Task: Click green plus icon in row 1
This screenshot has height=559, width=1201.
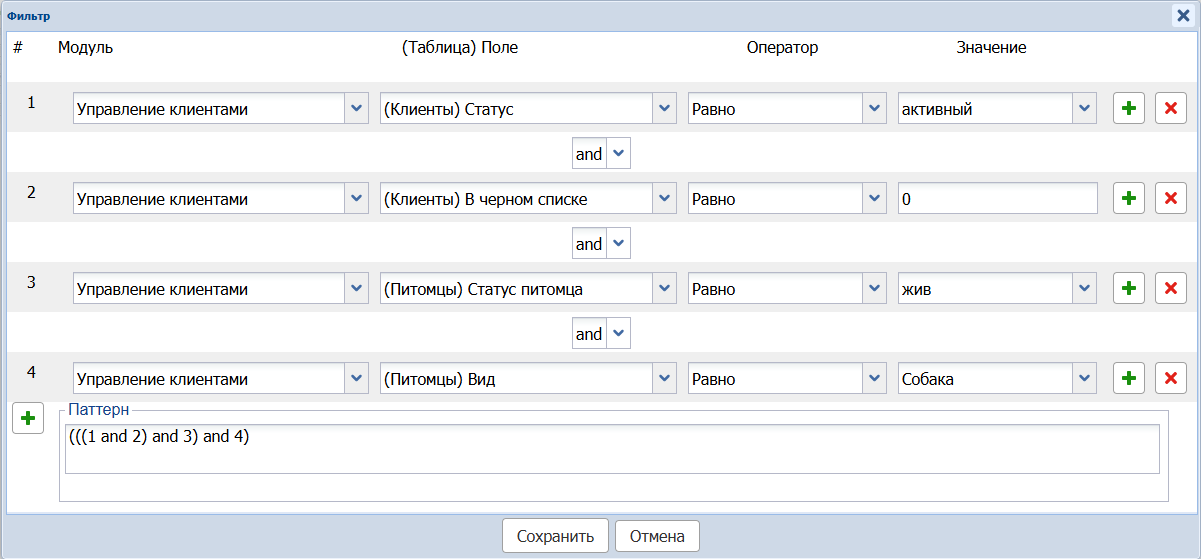Action: pos(1129,109)
